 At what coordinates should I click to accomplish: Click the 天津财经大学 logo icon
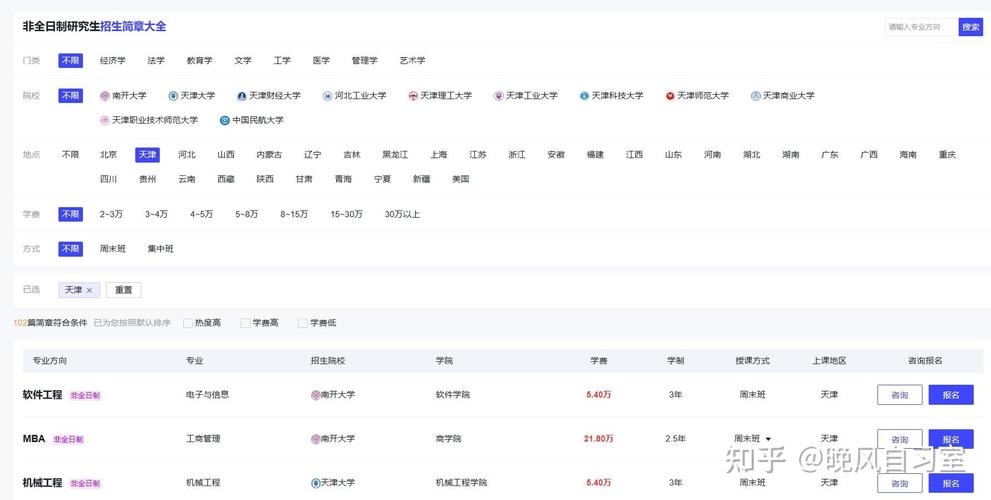241,96
